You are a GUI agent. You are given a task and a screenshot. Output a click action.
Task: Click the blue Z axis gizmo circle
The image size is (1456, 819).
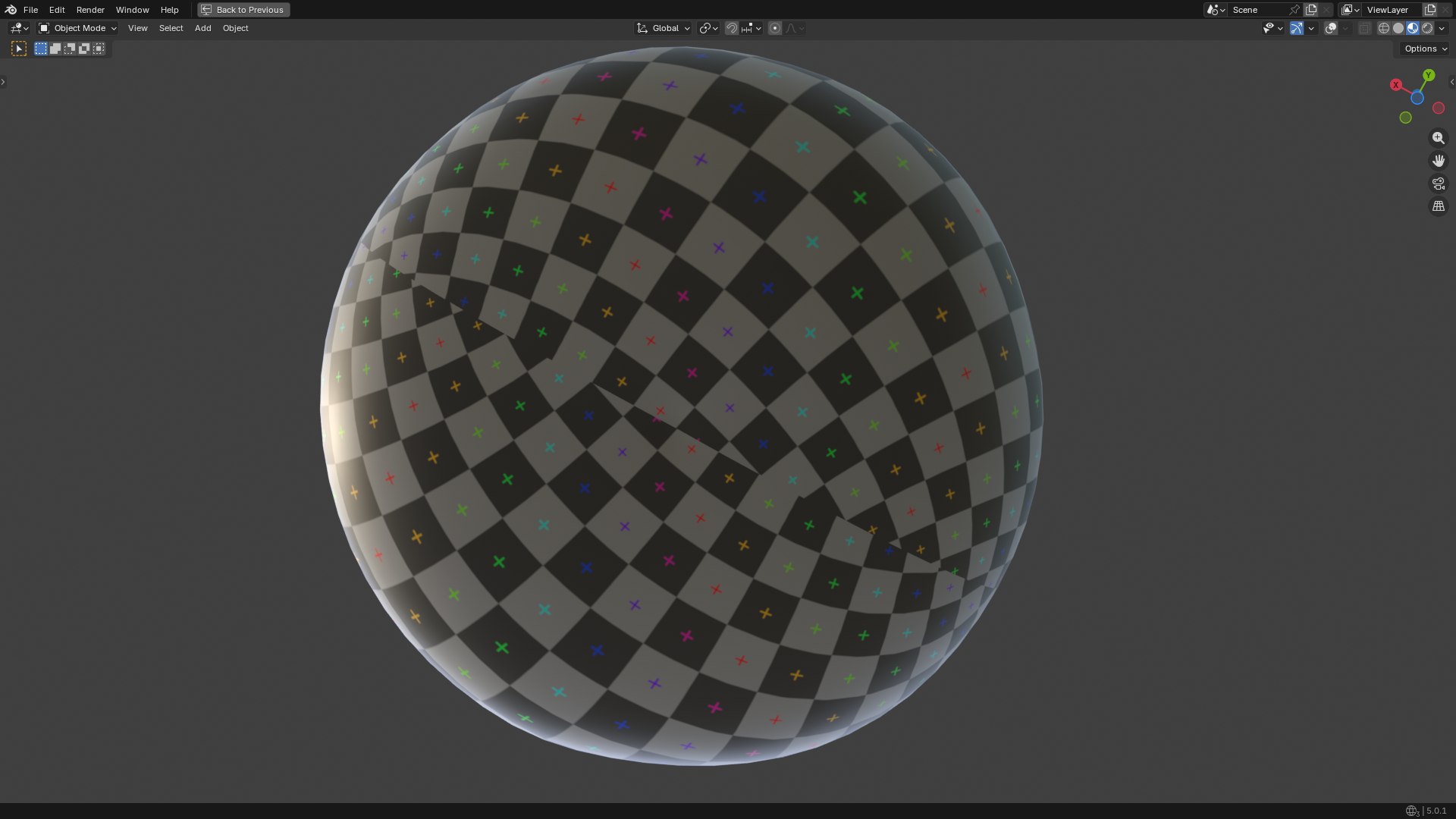[1417, 98]
